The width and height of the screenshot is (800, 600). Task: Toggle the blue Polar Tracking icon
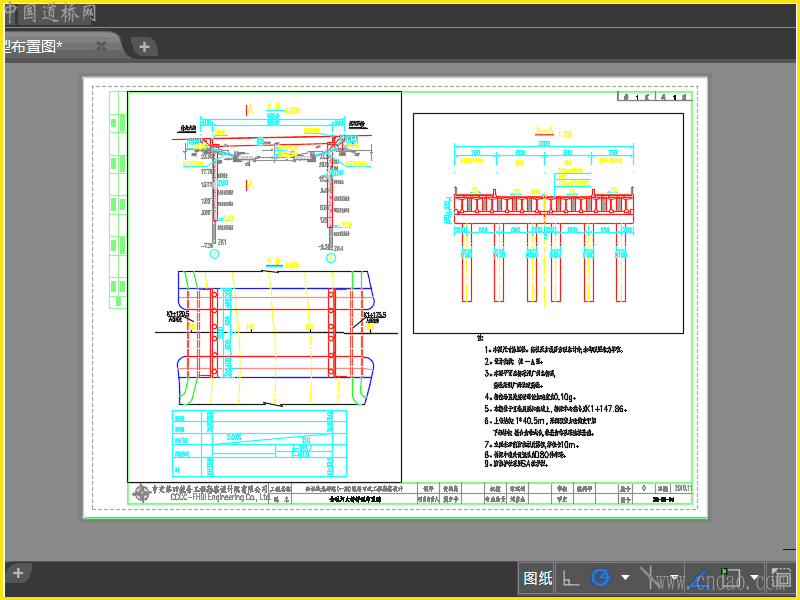[x=601, y=578]
